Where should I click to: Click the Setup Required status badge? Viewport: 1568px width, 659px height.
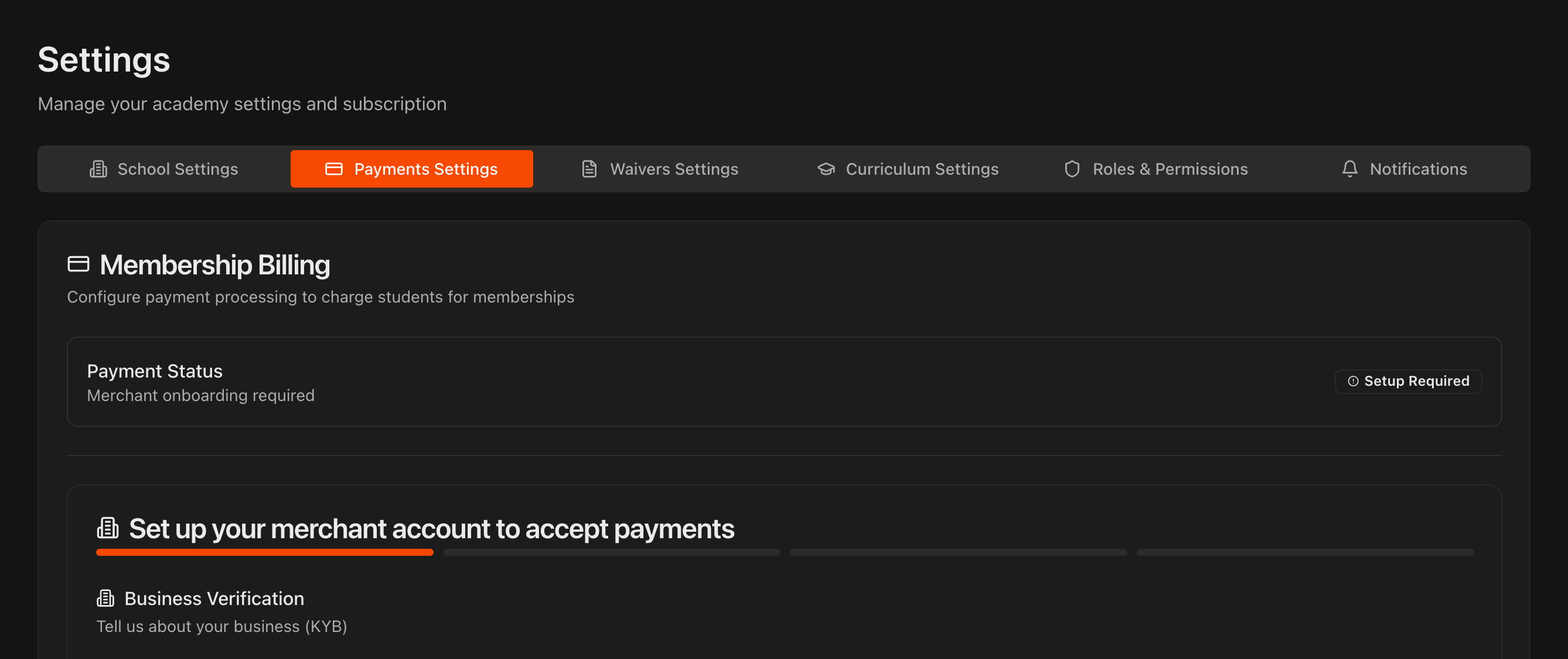[1408, 381]
